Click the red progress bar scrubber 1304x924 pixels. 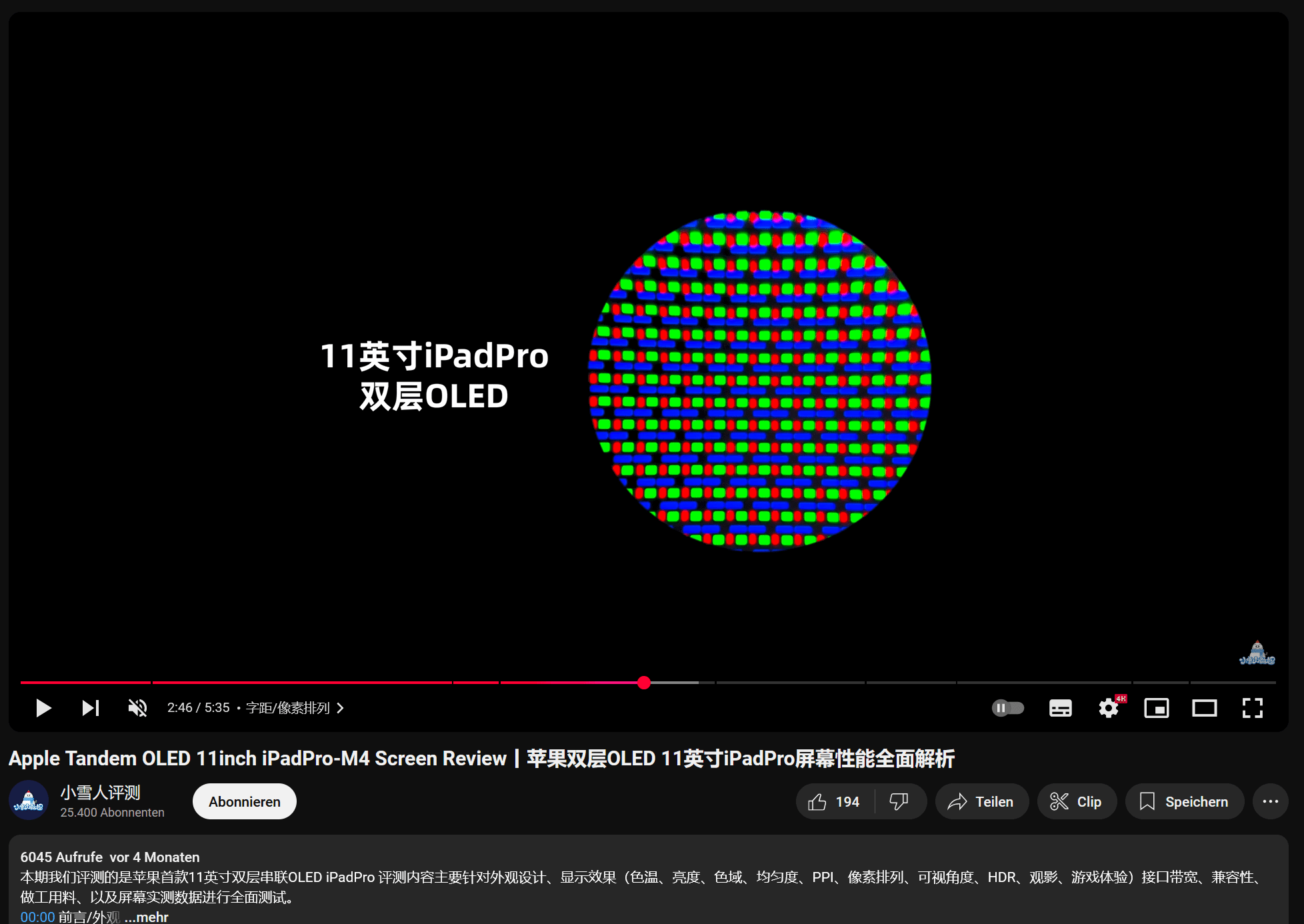tap(644, 682)
